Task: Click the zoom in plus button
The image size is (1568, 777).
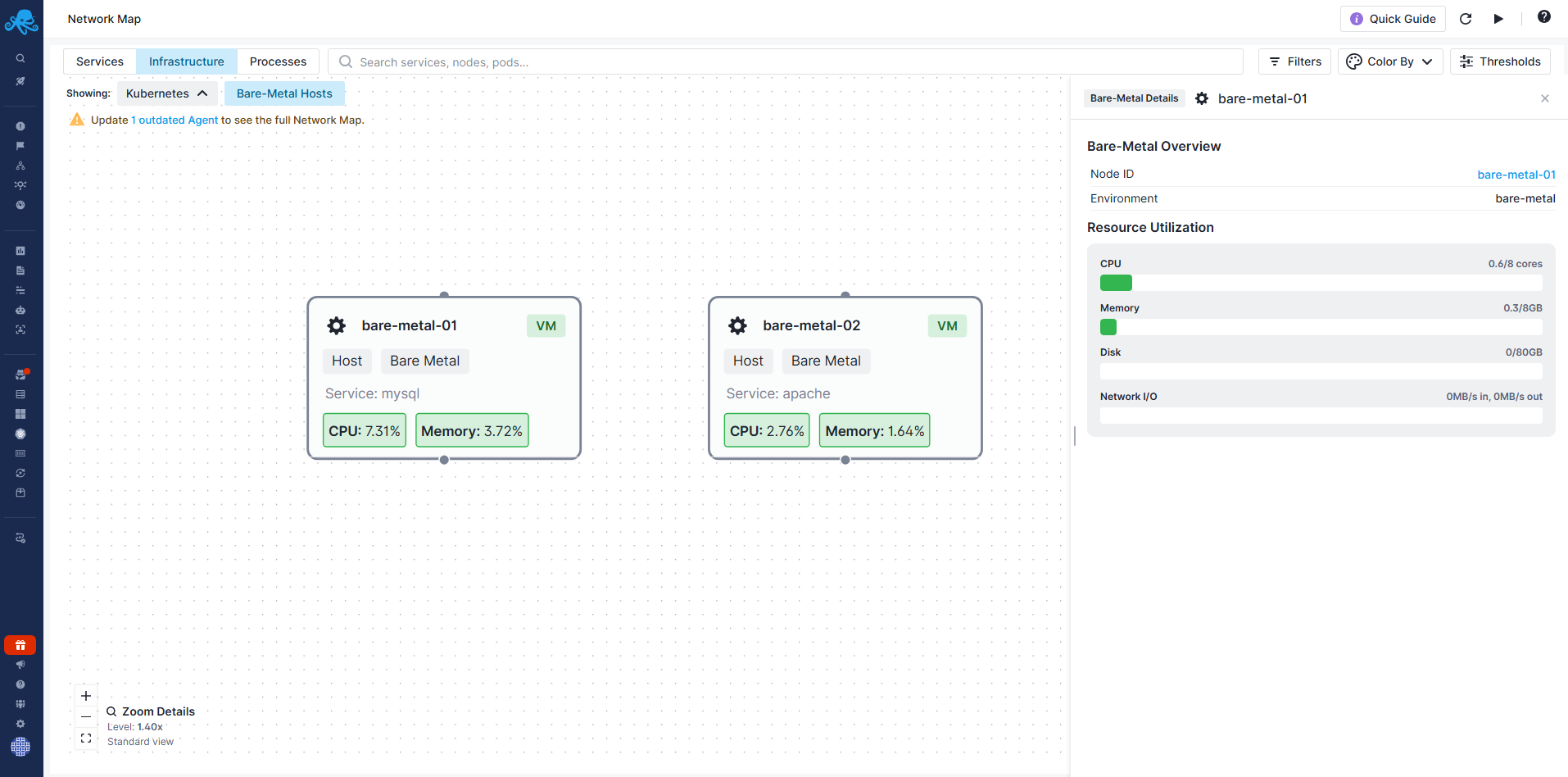Action: [86, 696]
